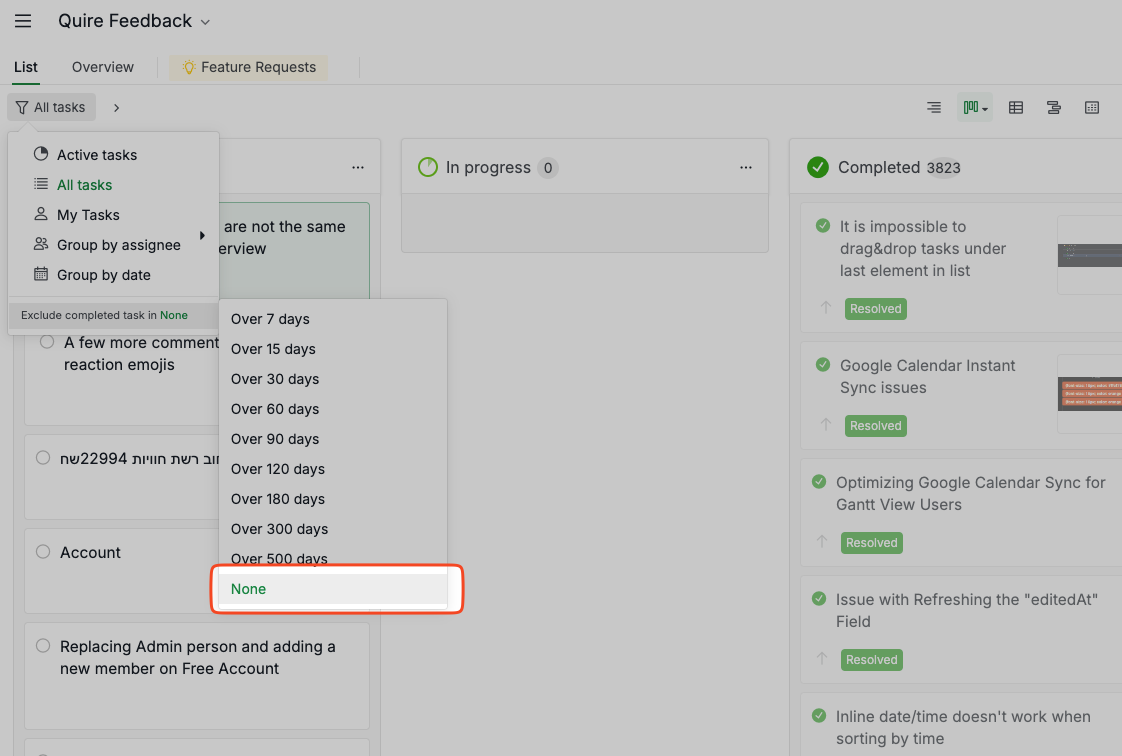Open 'Replacing Admin person' task card
Screen dimensions: 1122x756
pyautogui.click(x=197, y=676)
